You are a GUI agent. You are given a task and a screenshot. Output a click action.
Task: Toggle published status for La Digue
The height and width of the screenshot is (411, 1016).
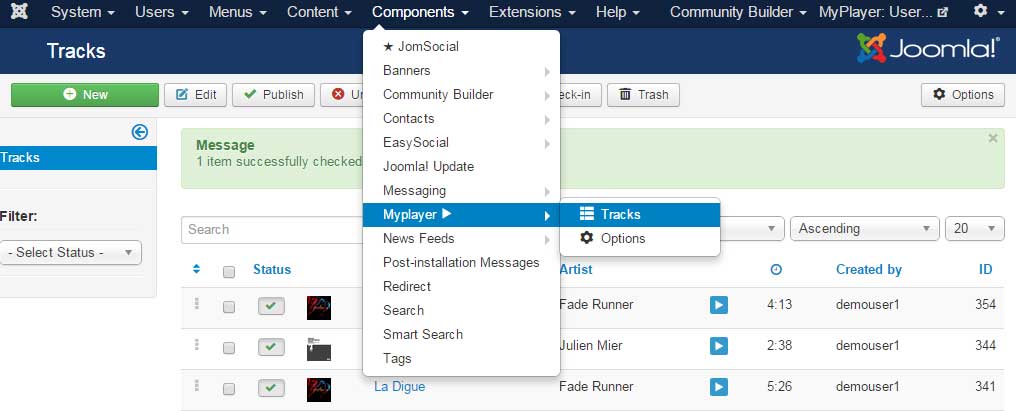click(271, 388)
